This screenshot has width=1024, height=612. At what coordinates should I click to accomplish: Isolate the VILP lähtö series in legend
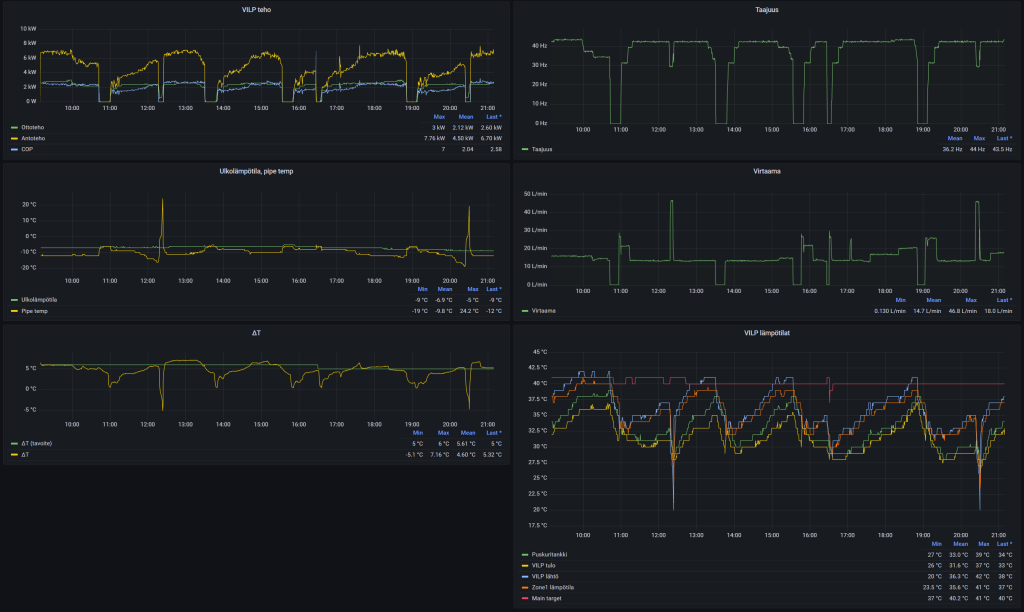click(x=545, y=576)
